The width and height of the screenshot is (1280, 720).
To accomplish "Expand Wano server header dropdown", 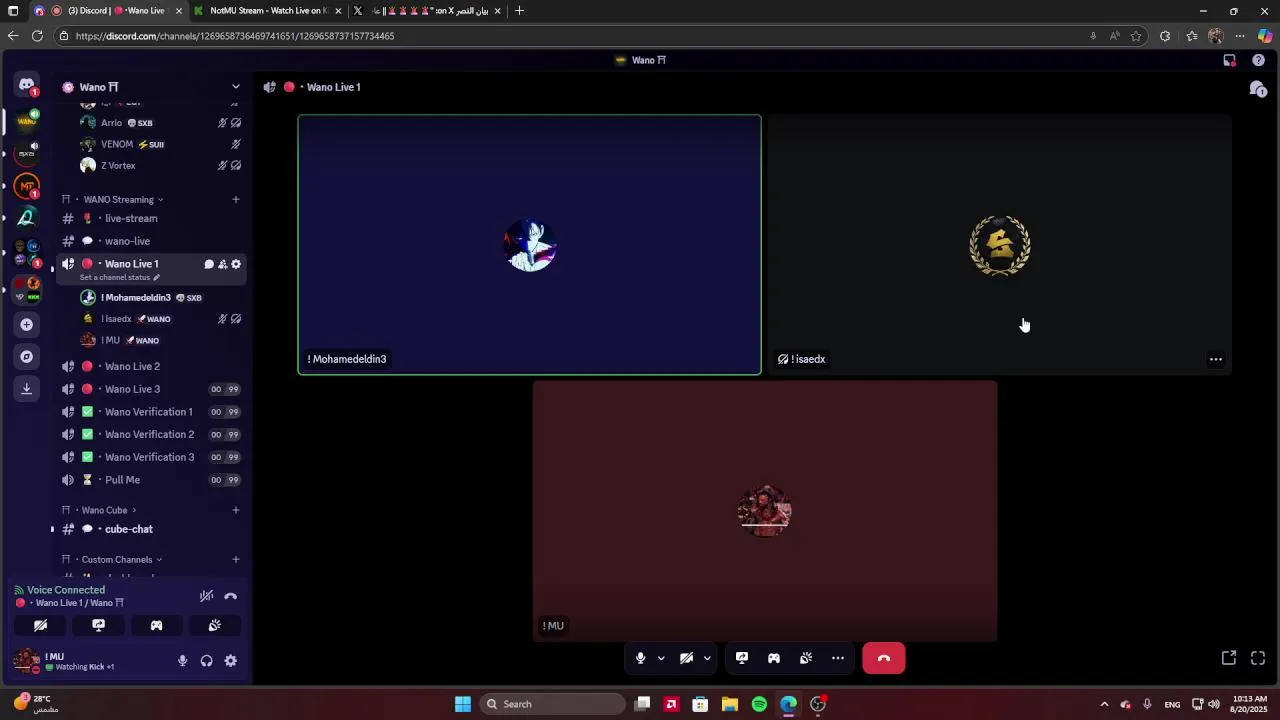I will coord(236,87).
